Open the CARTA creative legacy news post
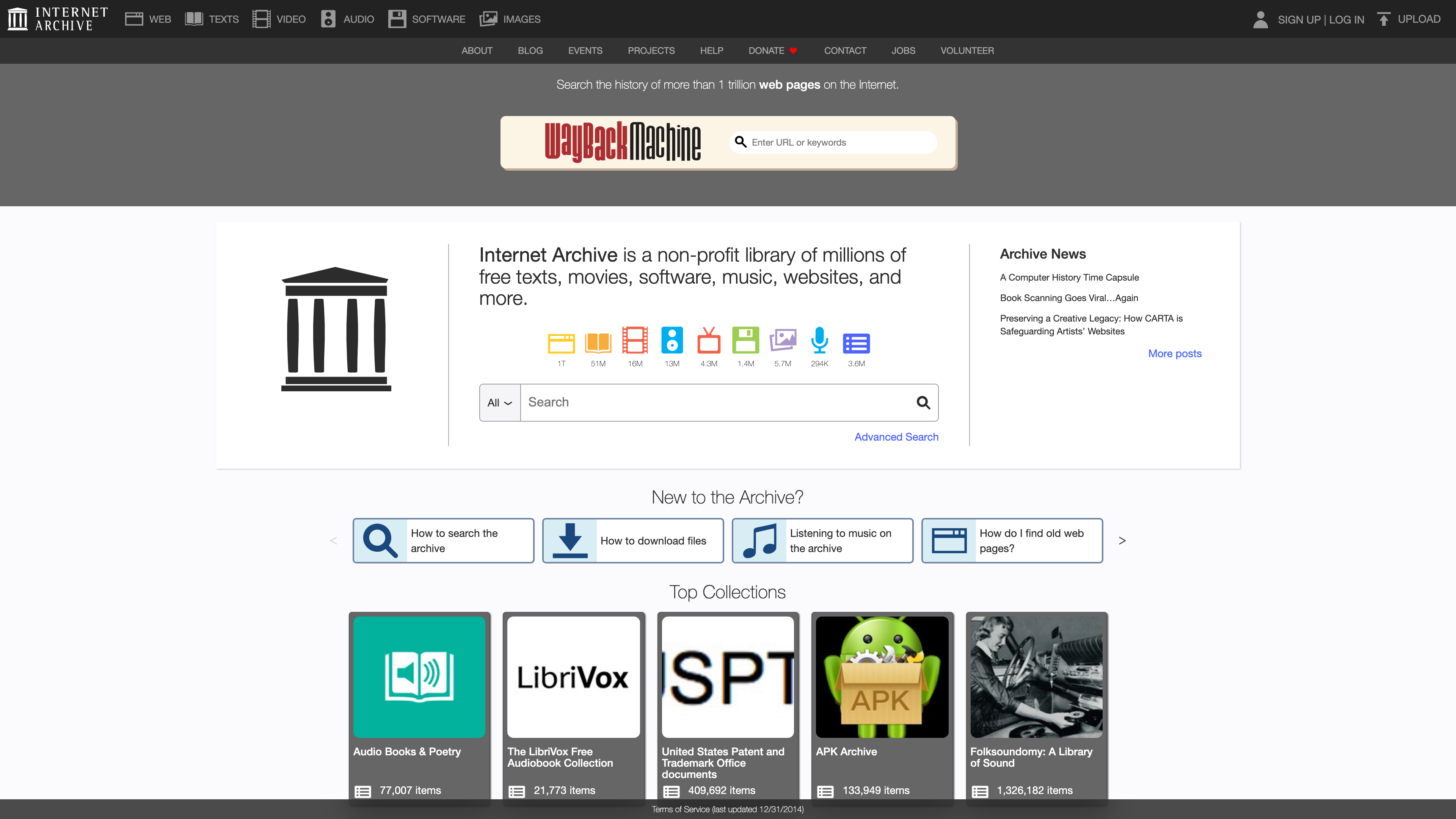The image size is (1456, 819). 1091,325
